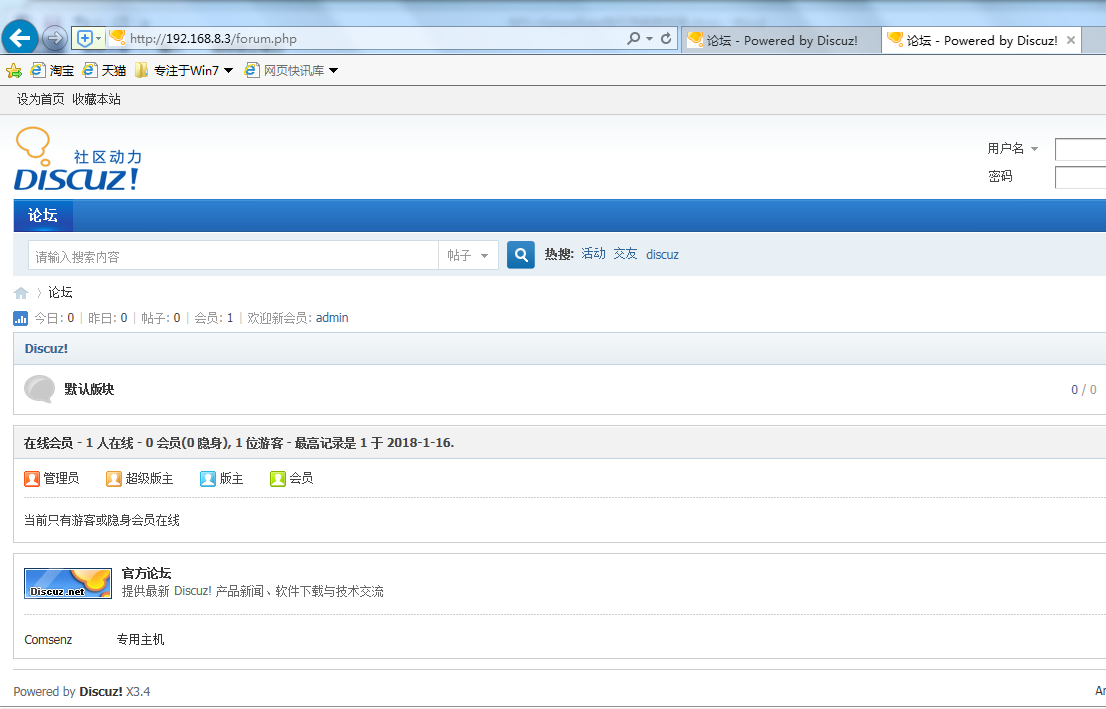
Task: Click hot search link 交友
Action: [x=625, y=253]
